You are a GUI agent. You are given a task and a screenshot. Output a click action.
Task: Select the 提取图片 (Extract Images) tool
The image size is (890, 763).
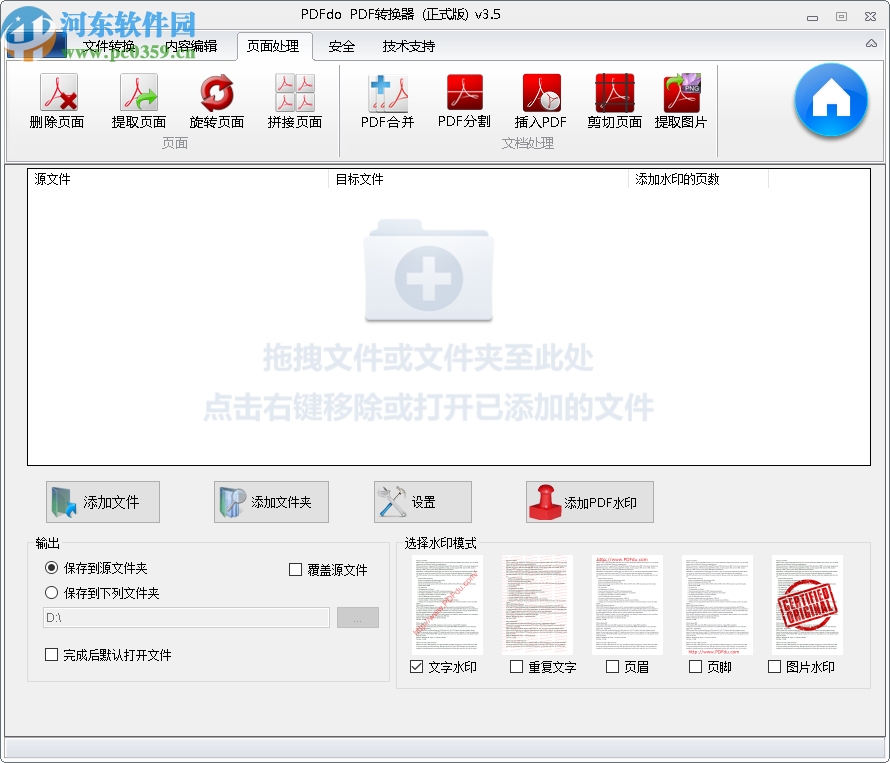(x=681, y=100)
